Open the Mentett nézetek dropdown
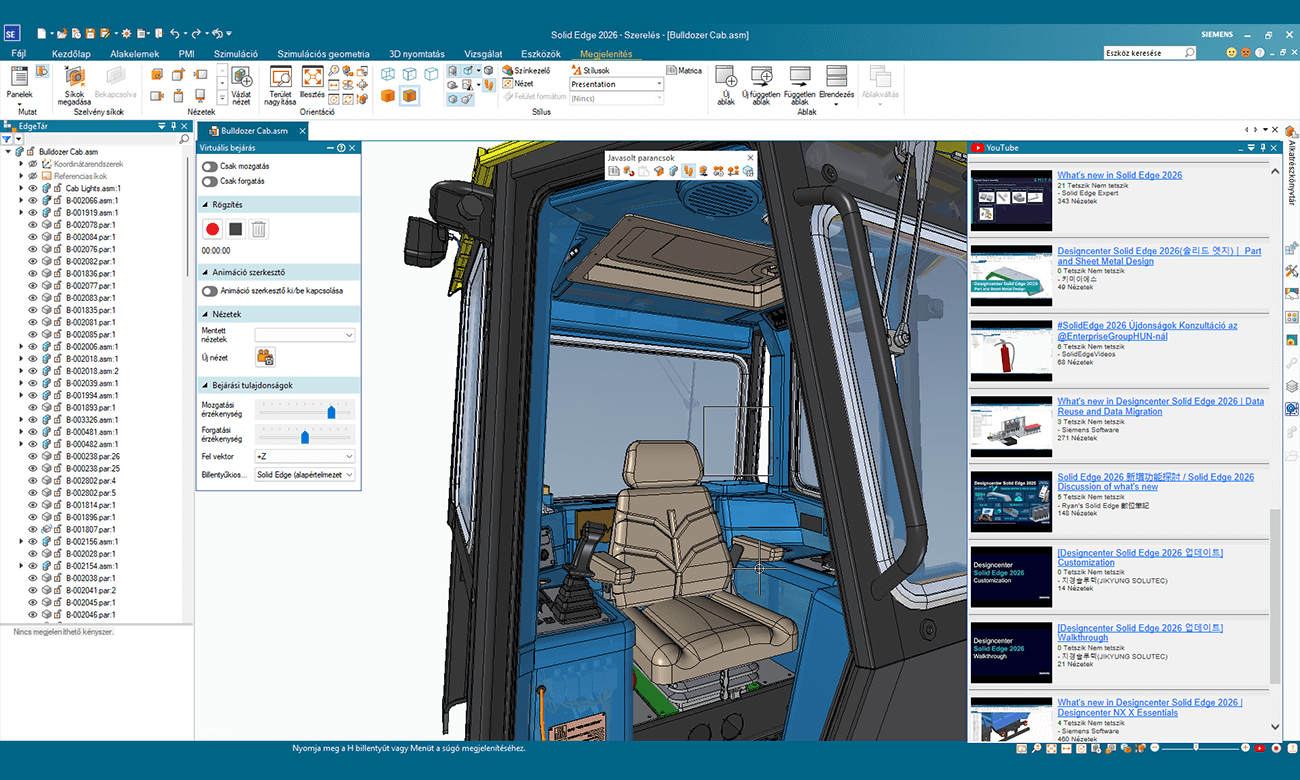 [304, 335]
